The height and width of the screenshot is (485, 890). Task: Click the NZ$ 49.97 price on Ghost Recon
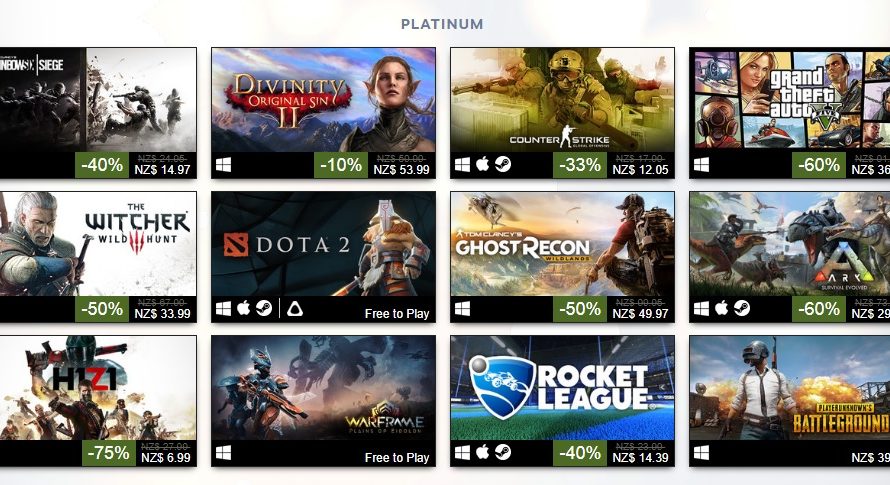(x=640, y=313)
